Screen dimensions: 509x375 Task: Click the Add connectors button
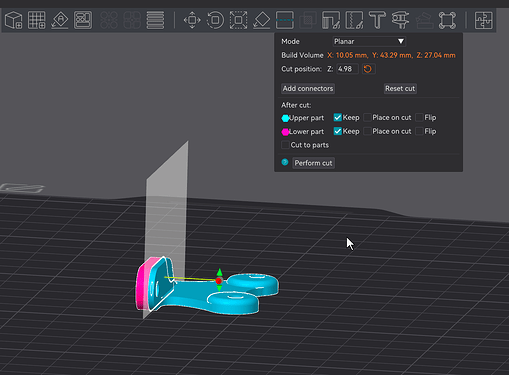[x=308, y=88]
